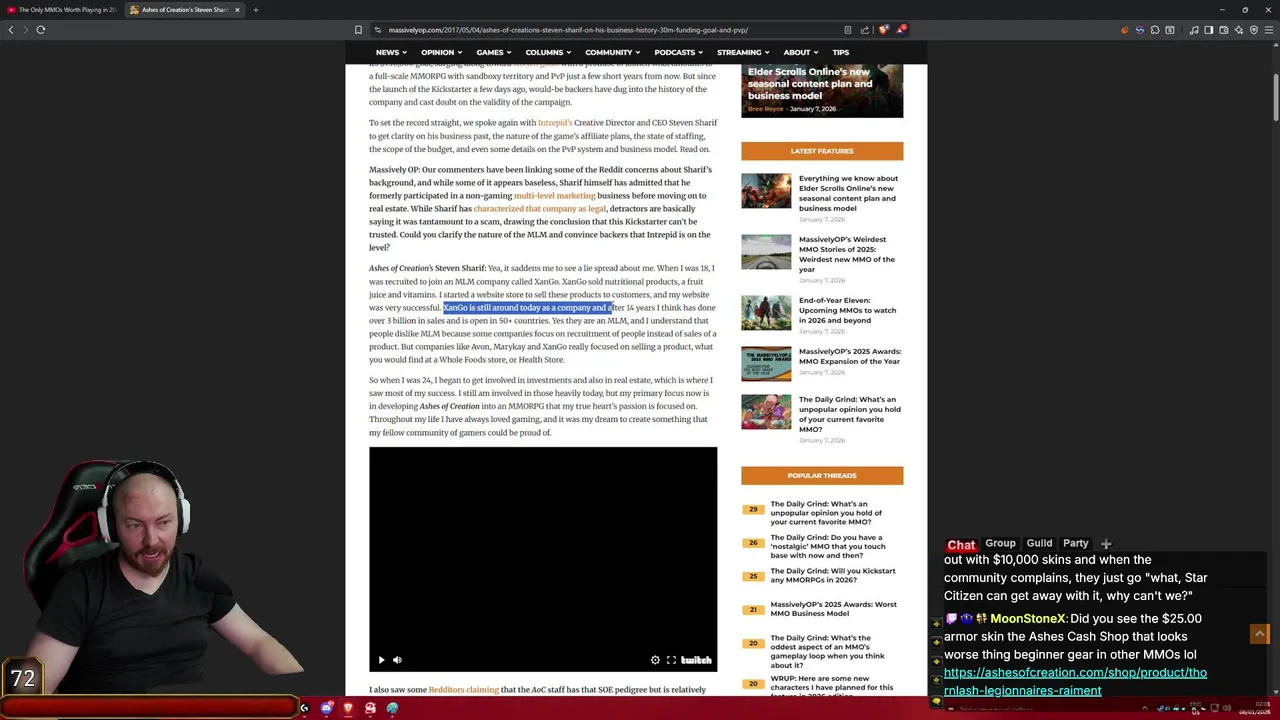Open Worst MMO Business Model thread
The width and height of the screenshot is (1280, 720).
[x=833, y=609]
